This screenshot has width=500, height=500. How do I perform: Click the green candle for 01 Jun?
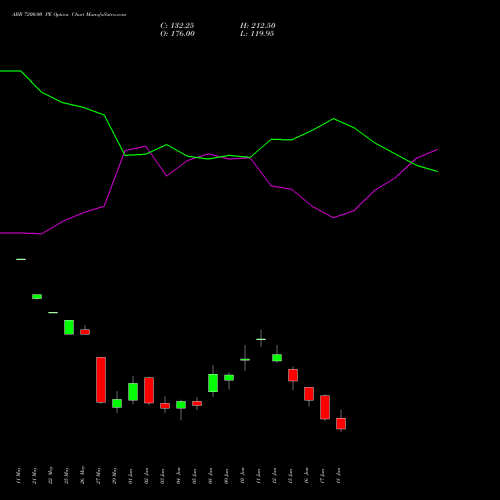coord(133,392)
